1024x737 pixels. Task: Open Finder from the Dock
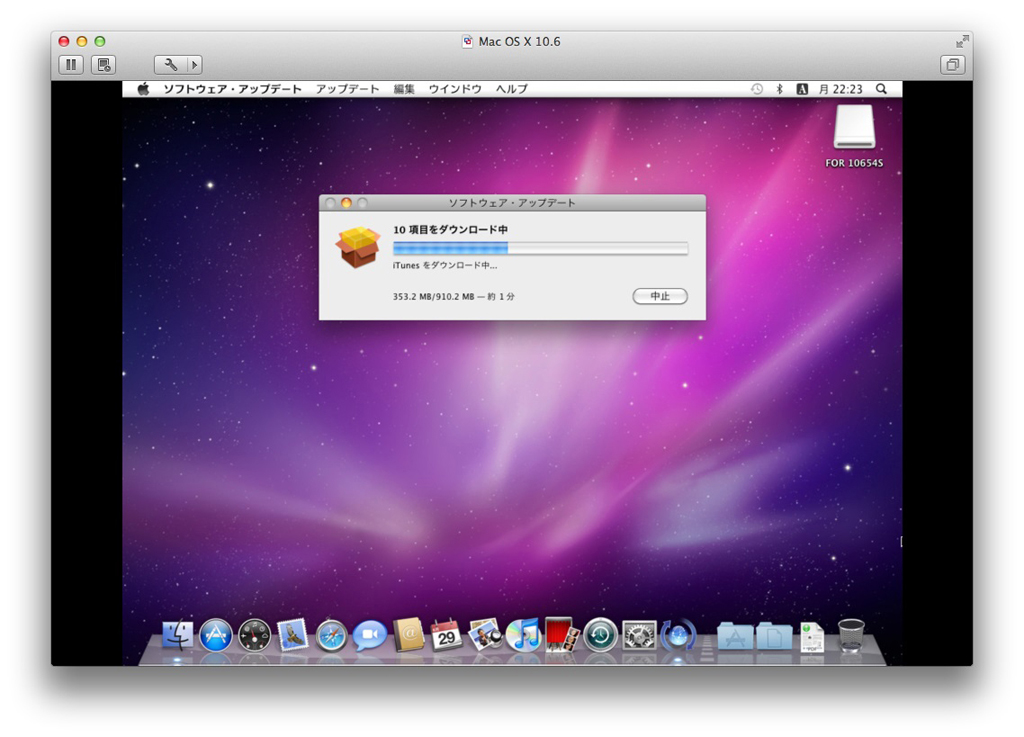[178, 635]
